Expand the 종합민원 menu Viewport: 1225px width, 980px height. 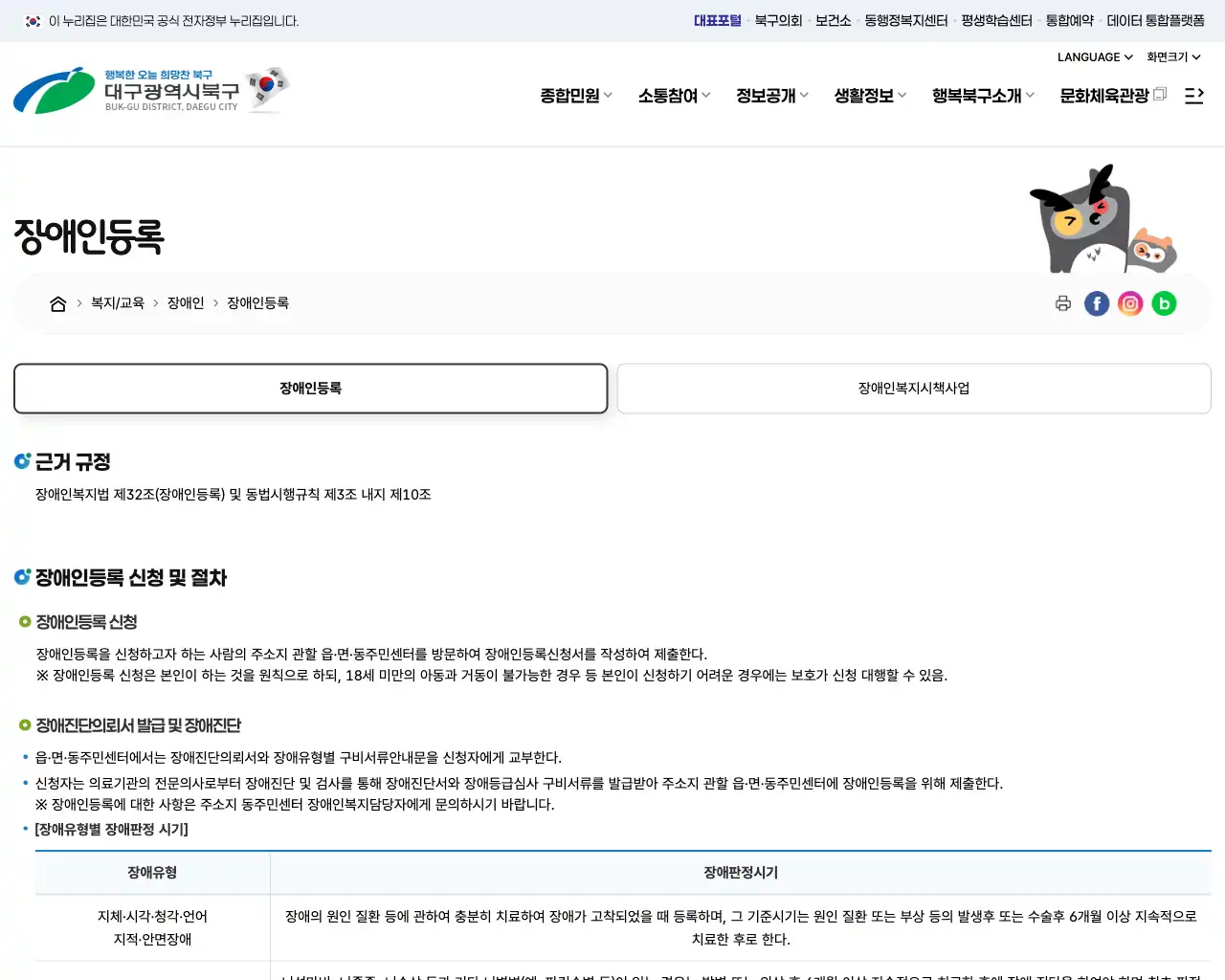pos(576,96)
